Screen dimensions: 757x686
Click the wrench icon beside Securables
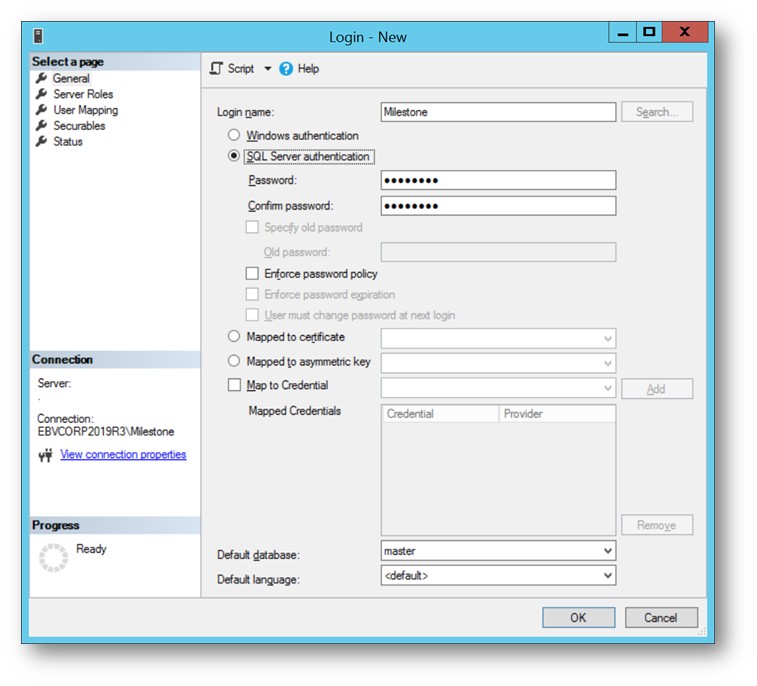point(41,126)
